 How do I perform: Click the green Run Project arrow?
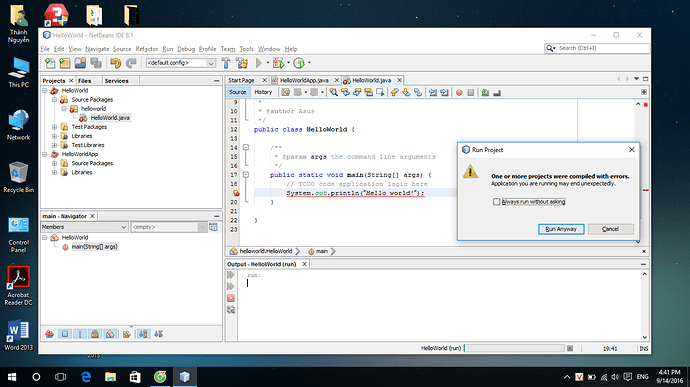point(259,63)
